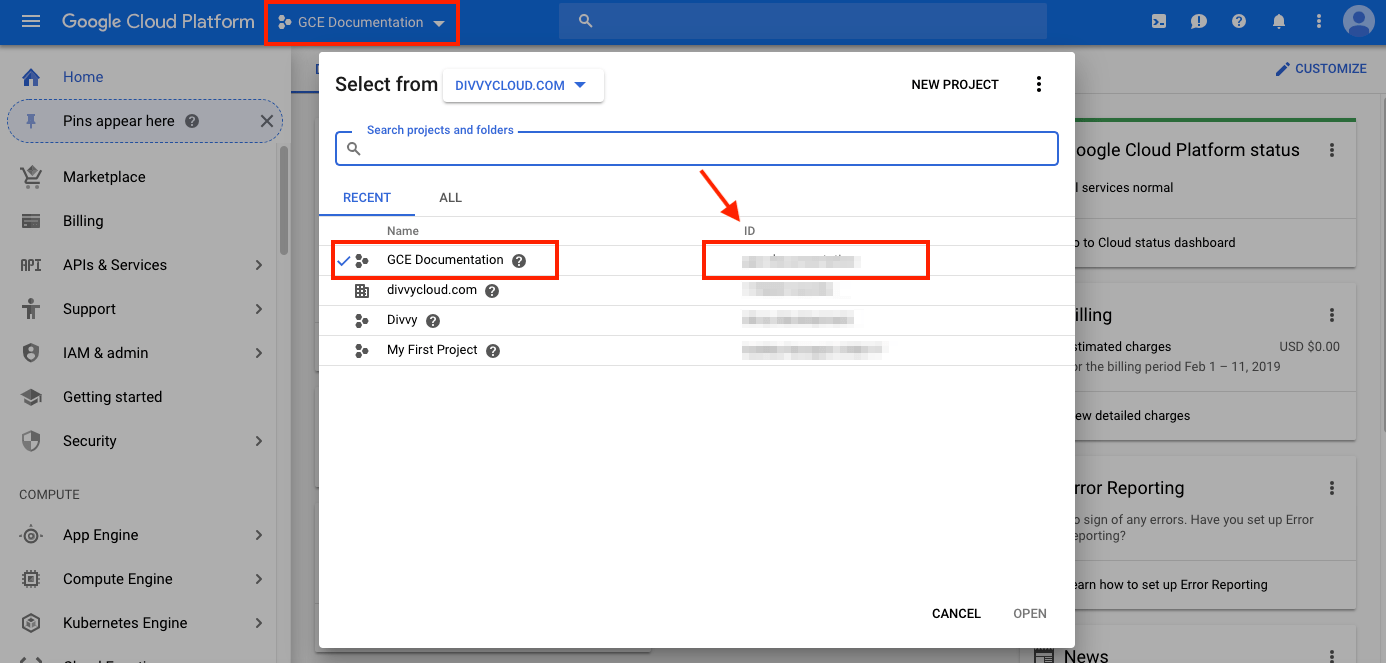Open Marketplace from sidebar
The image size is (1386, 663).
(104, 177)
